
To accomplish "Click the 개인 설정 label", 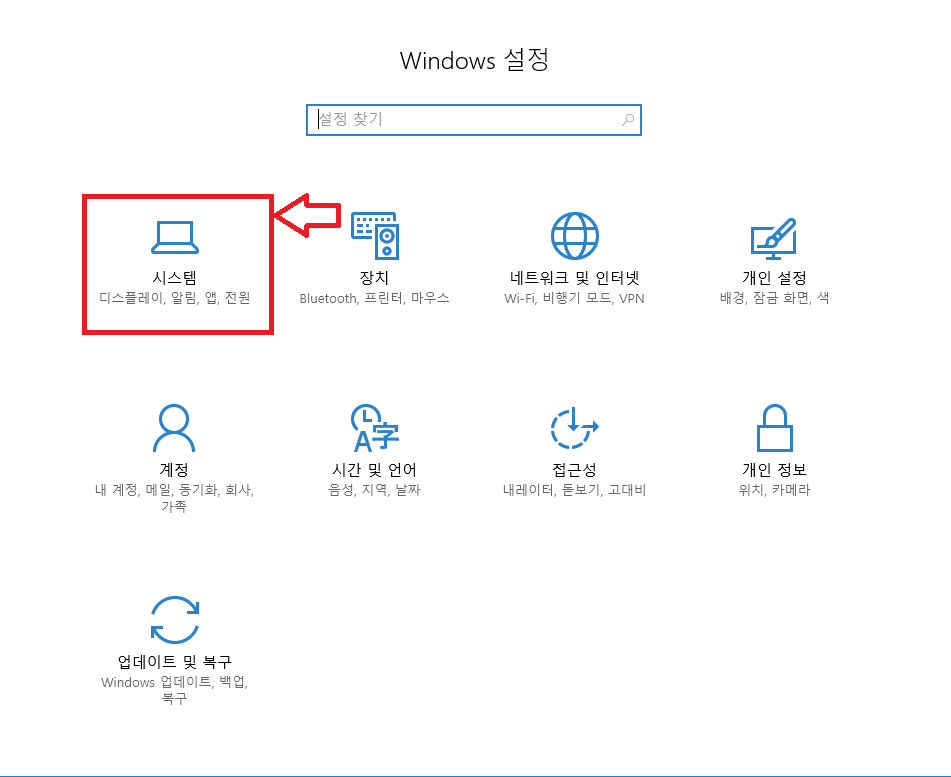I will point(775,278).
